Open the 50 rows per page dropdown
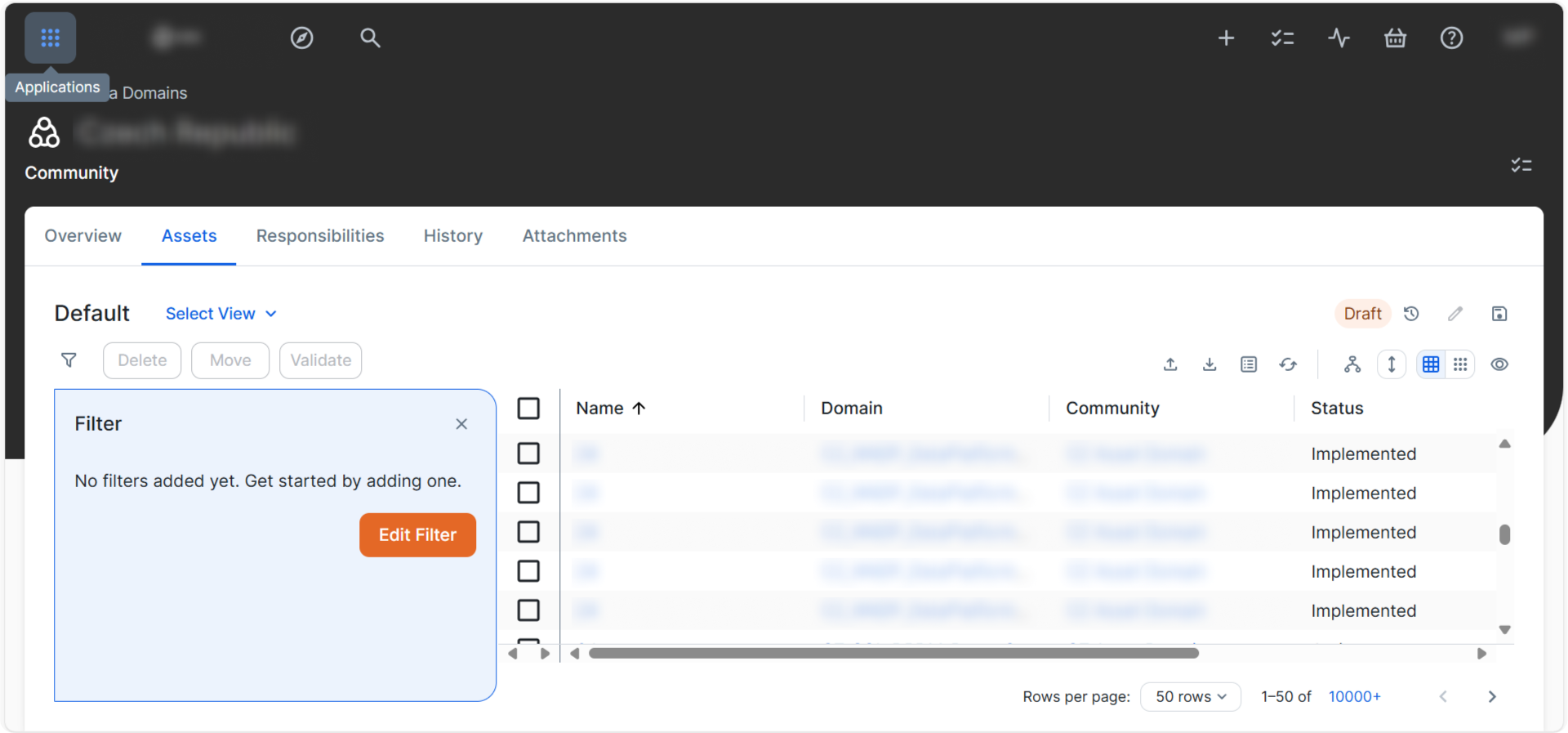 [x=1191, y=697]
